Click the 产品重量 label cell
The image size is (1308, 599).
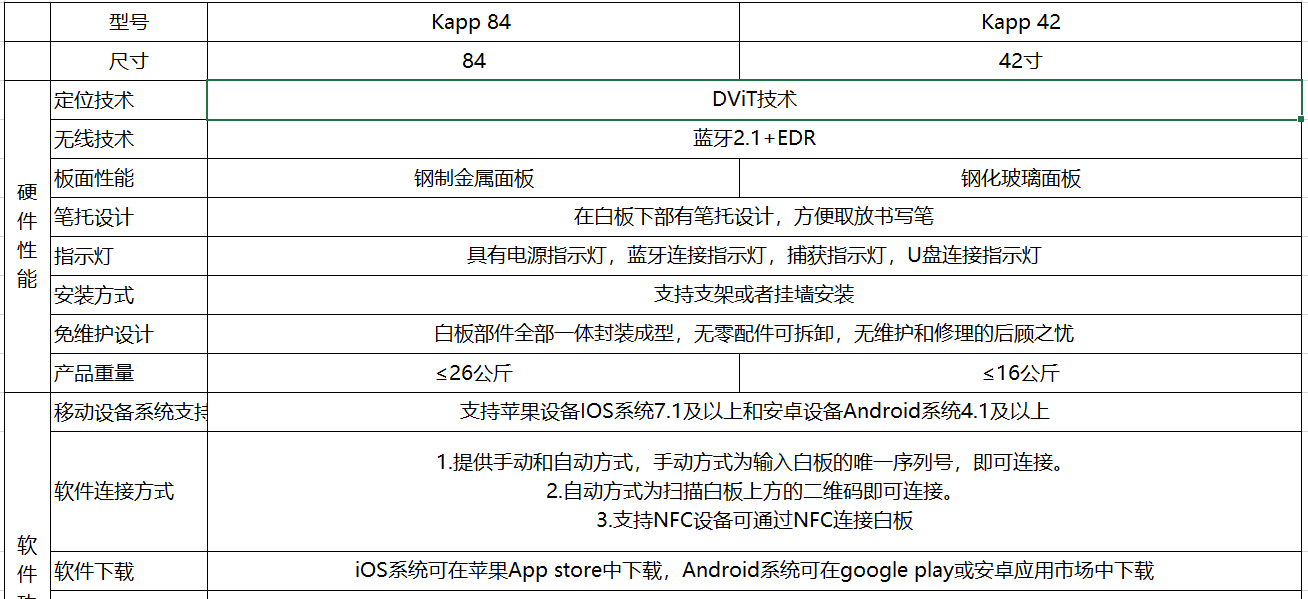128,373
